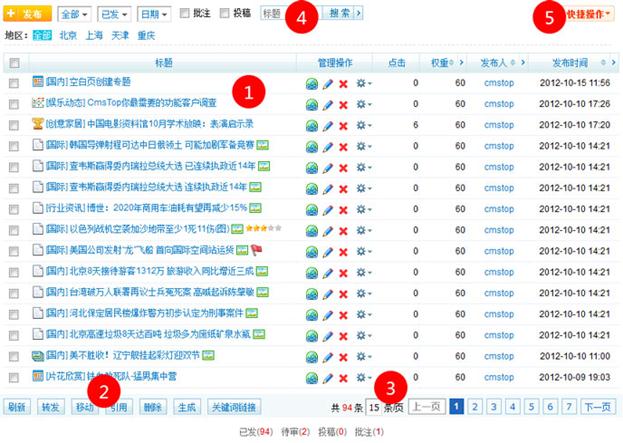Filter region by 重庆
623x443 pixels.
(146, 36)
